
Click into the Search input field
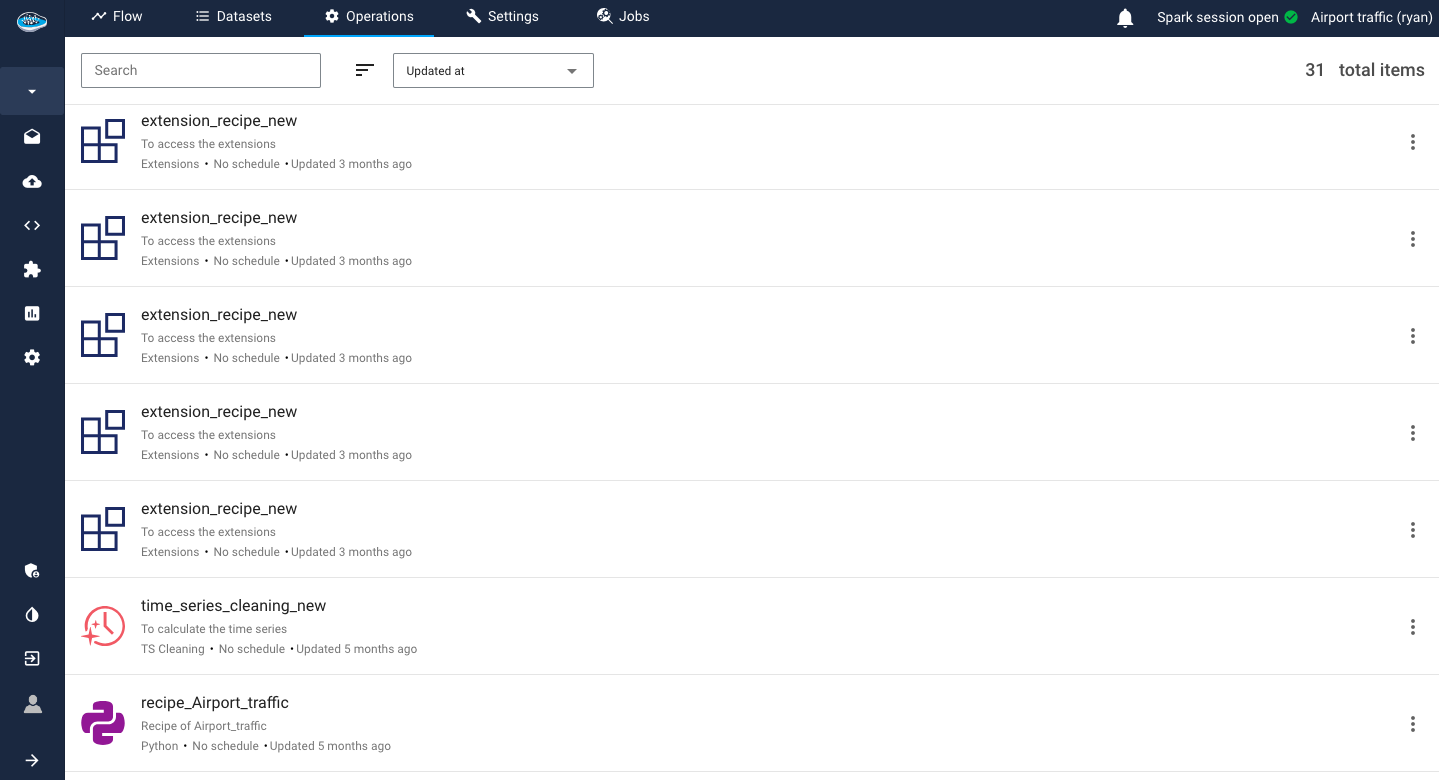pos(201,71)
